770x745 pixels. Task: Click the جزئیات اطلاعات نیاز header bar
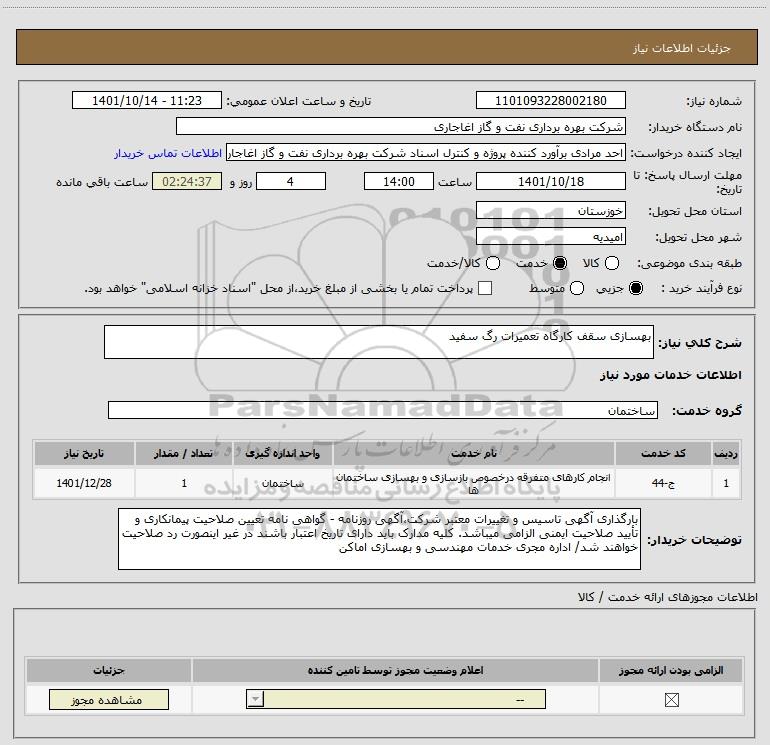387,47
